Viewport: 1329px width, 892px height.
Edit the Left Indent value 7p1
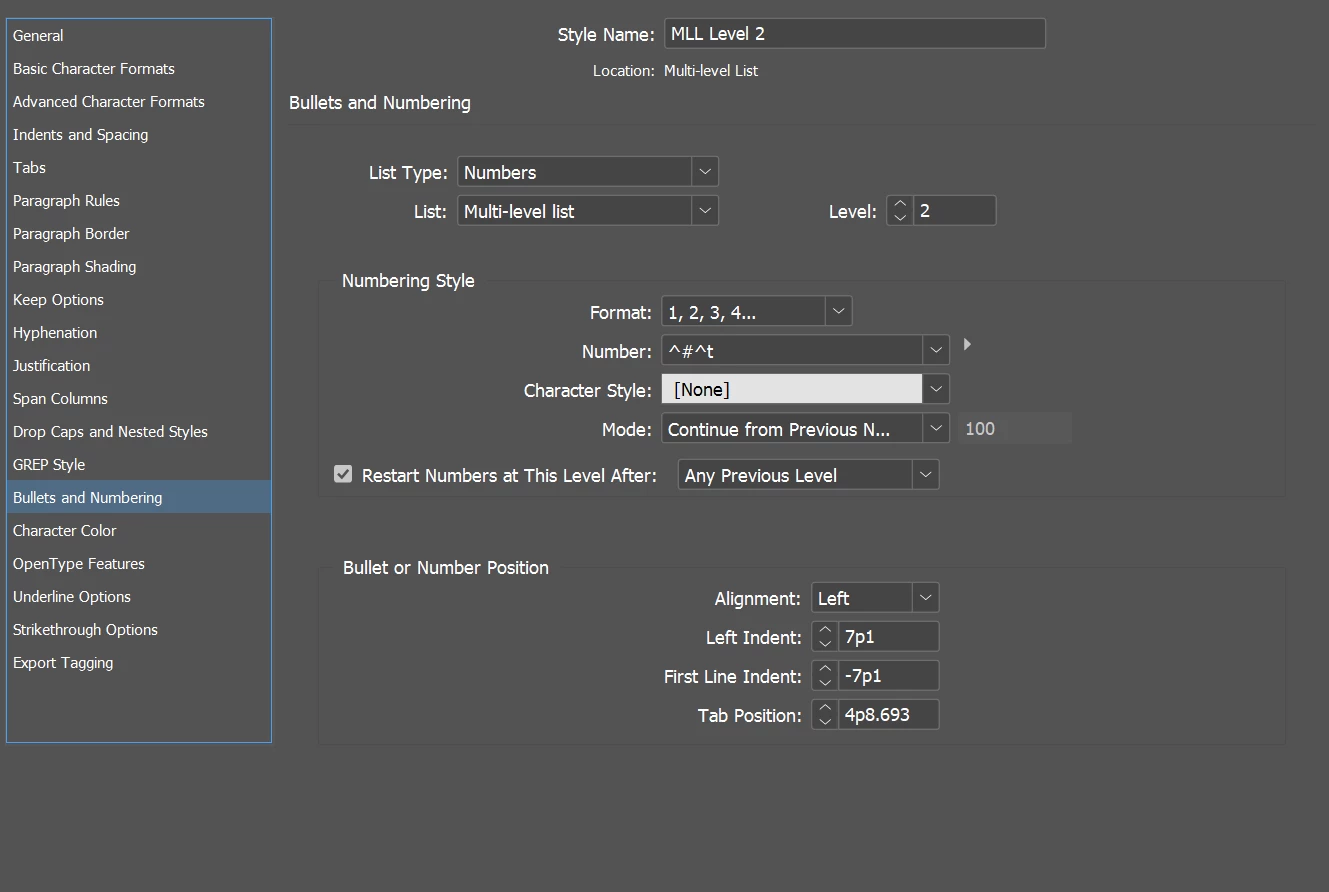point(888,637)
